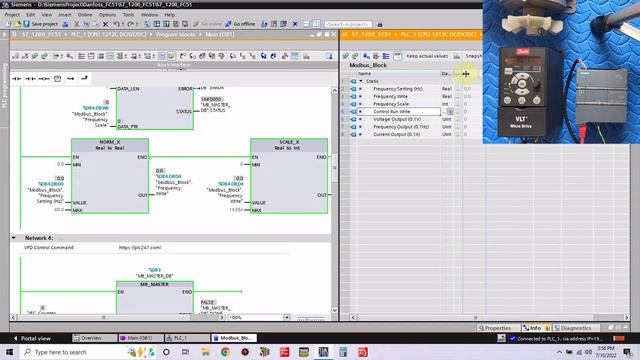Insert normally closed contact instruction
This screenshot has width=640, height=360.
(30, 78)
